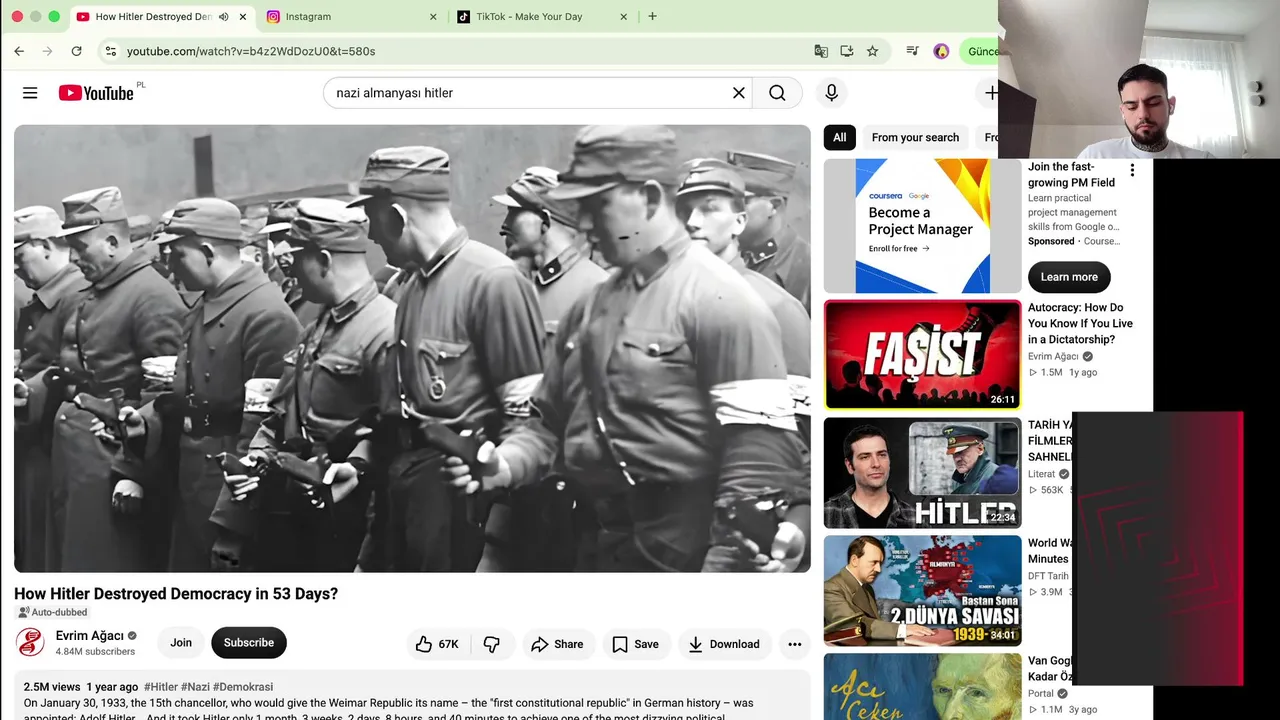Click the Güncelle update button in Chrome

tap(981, 51)
